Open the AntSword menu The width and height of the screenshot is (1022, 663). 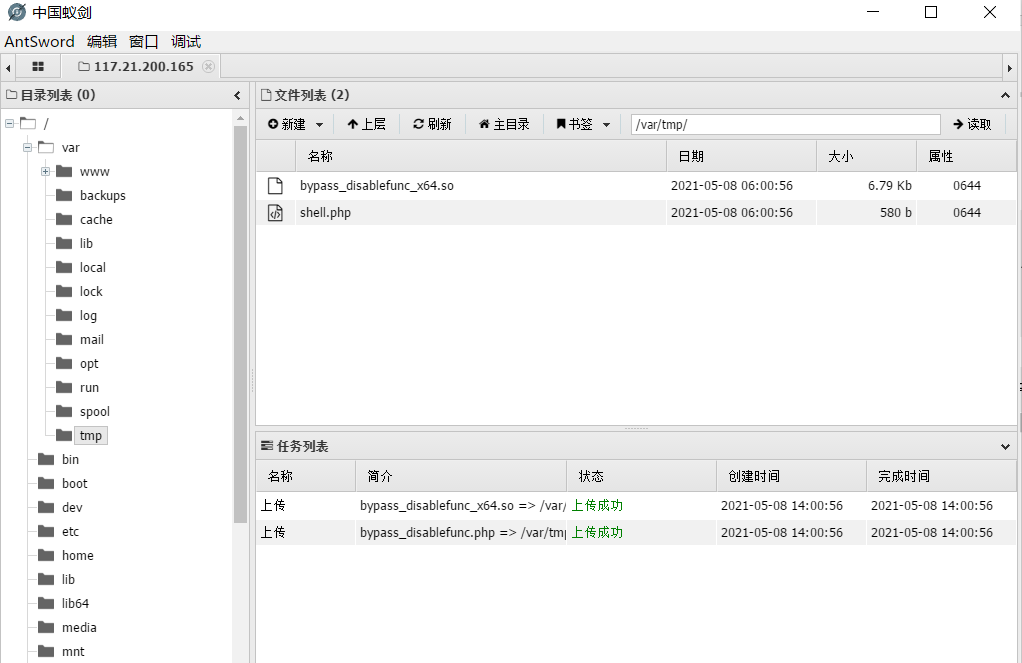pyautogui.click(x=40, y=42)
